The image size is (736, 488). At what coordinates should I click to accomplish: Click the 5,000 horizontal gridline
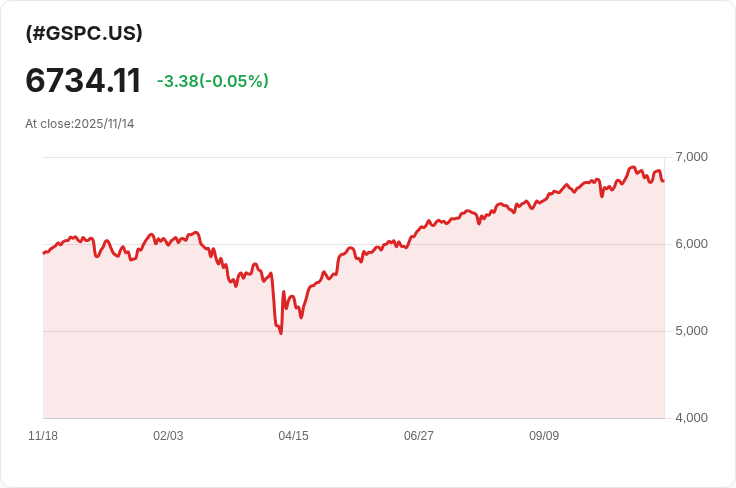point(150,331)
